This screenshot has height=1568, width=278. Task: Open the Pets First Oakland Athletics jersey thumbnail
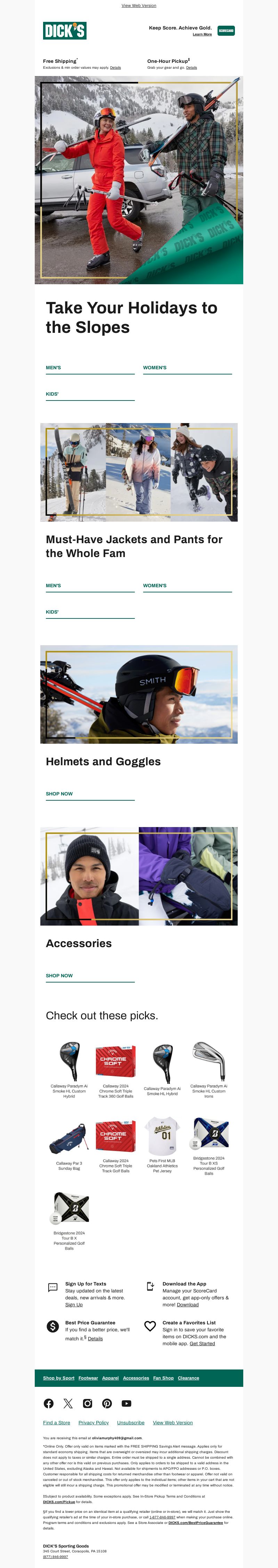click(162, 1136)
